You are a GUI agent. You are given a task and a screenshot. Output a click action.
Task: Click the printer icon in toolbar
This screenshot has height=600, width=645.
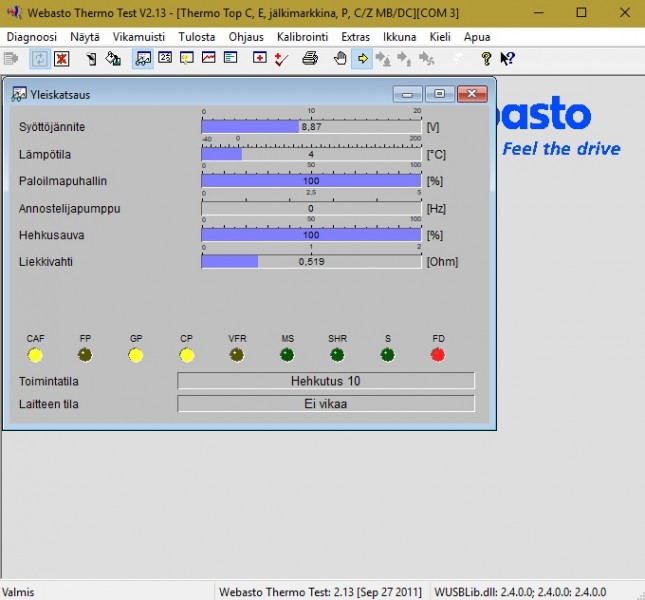[310, 59]
